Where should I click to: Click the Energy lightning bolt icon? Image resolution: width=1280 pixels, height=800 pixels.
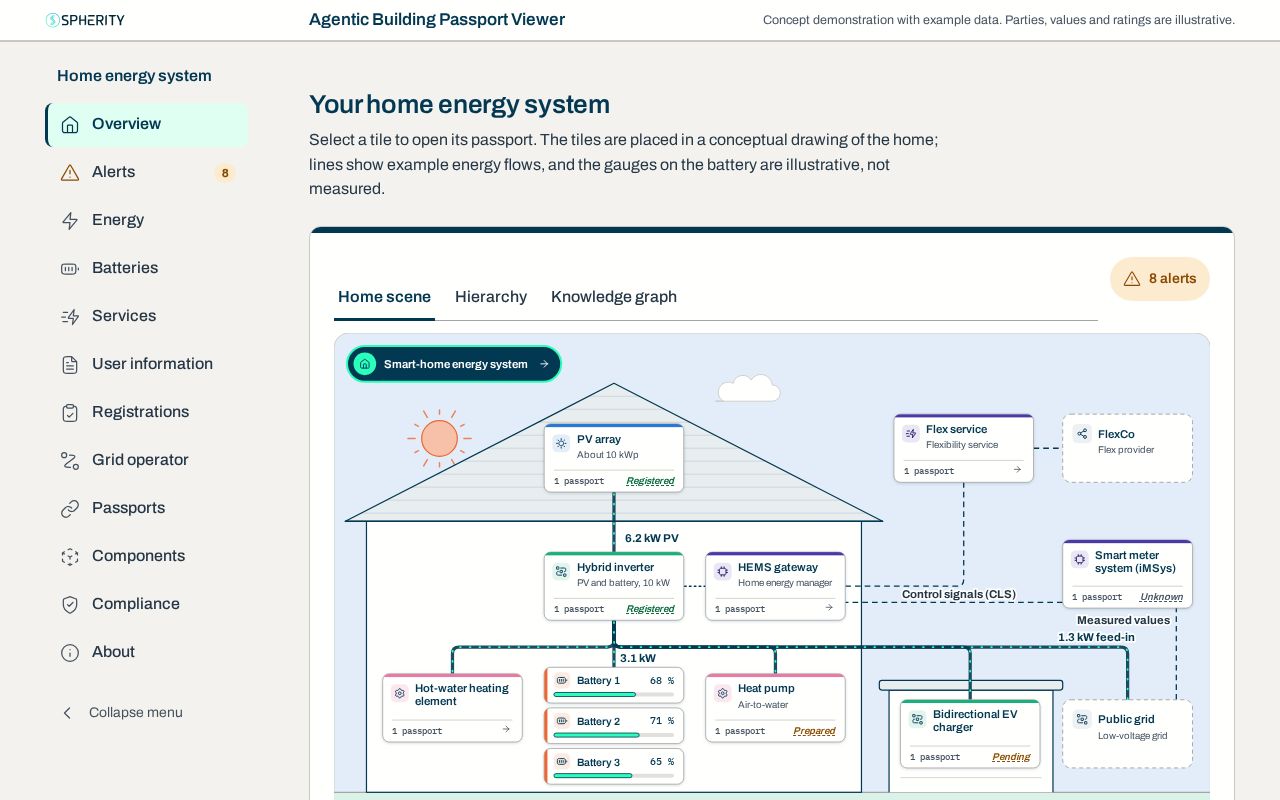pos(70,221)
